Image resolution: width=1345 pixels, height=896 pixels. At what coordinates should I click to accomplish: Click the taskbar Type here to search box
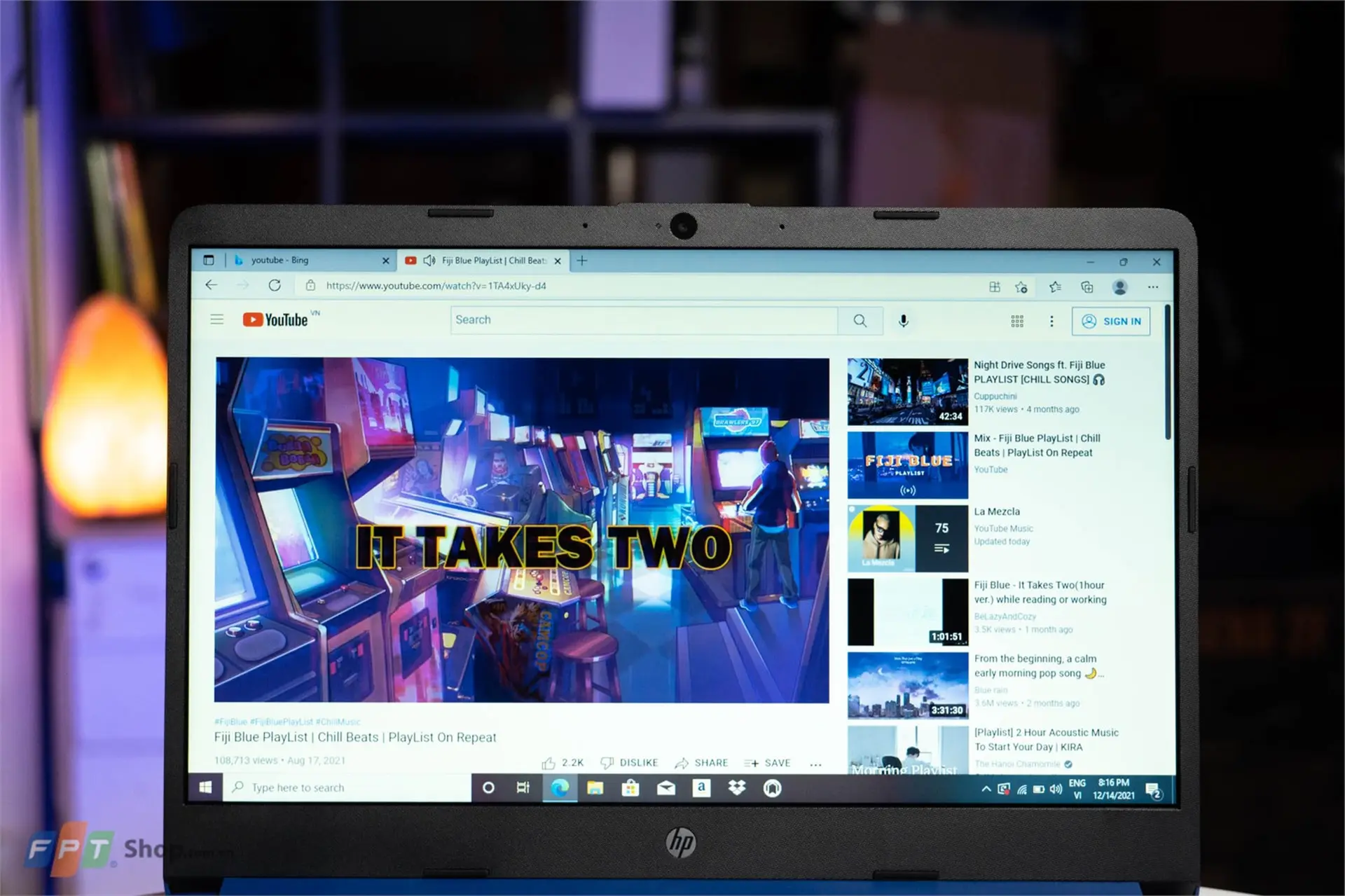(x=347, y=787)
